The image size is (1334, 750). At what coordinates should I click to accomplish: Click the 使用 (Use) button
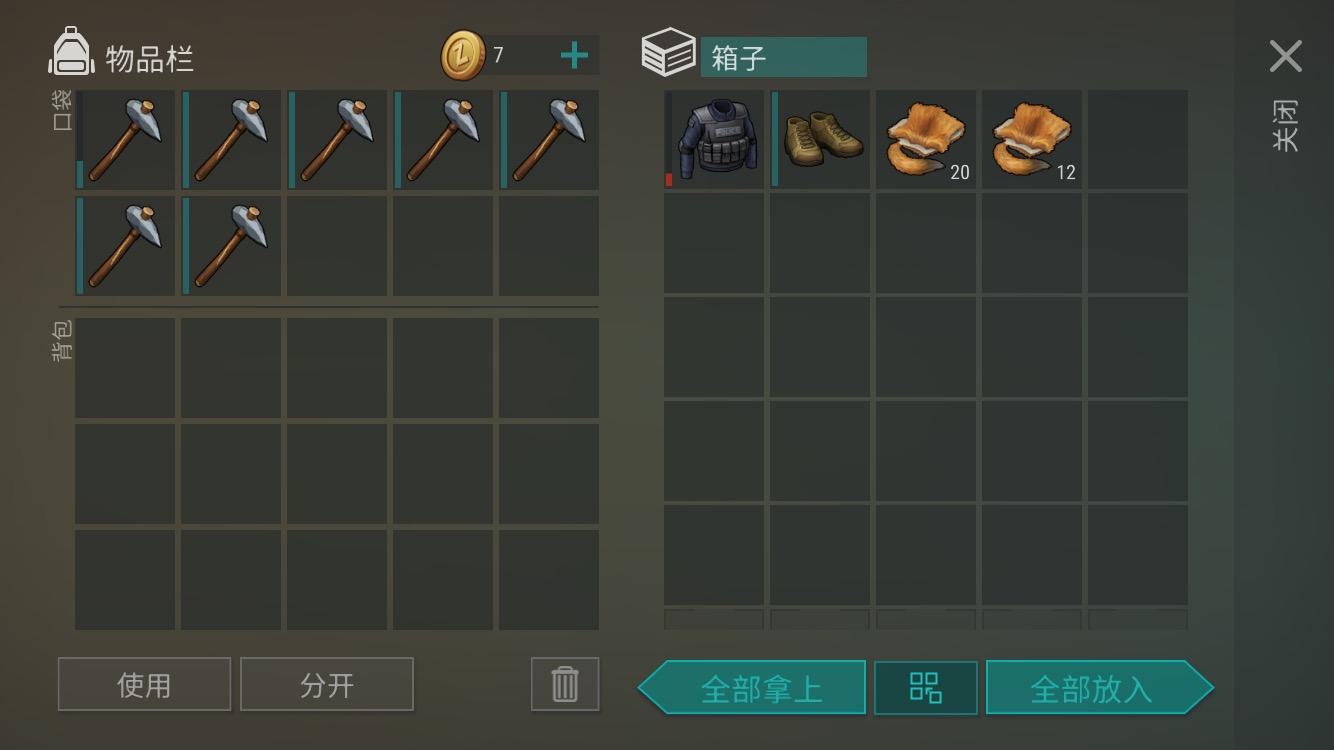tap(144, 684)
